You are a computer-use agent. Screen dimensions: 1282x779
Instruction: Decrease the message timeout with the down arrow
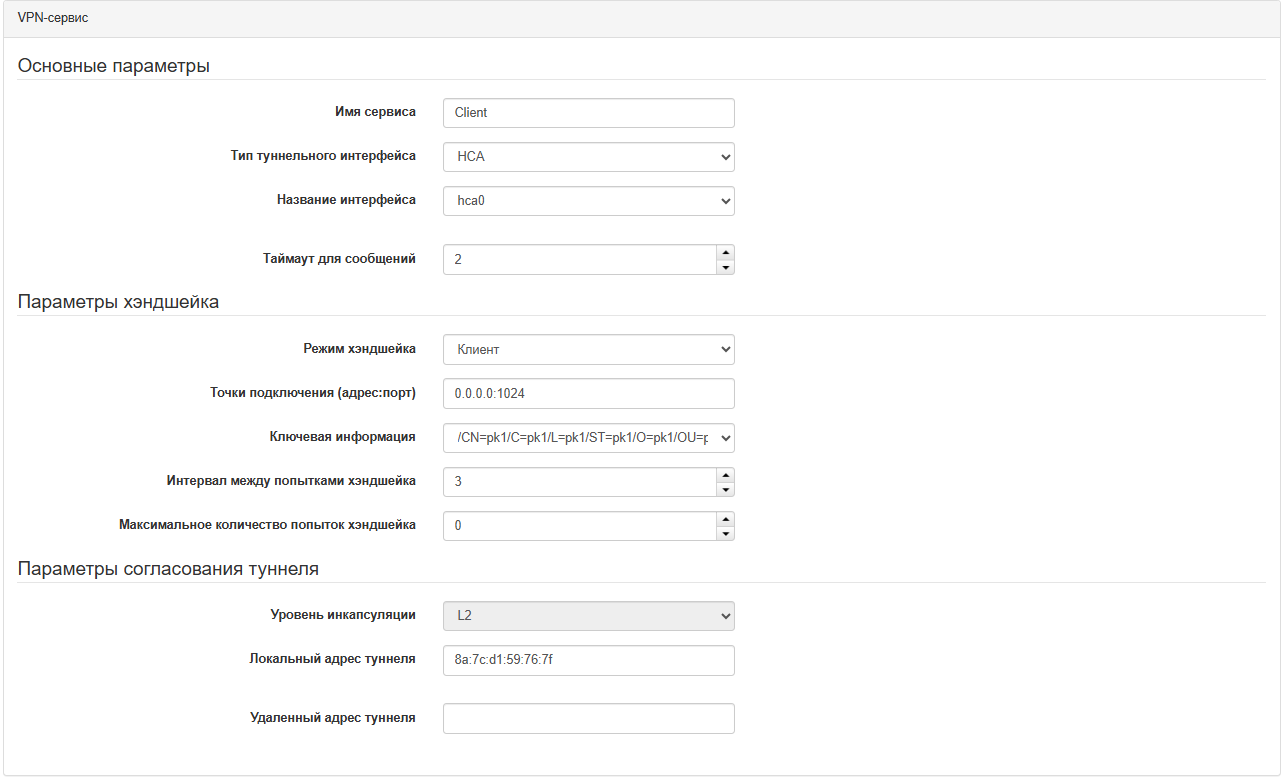[x=726, y=267]
